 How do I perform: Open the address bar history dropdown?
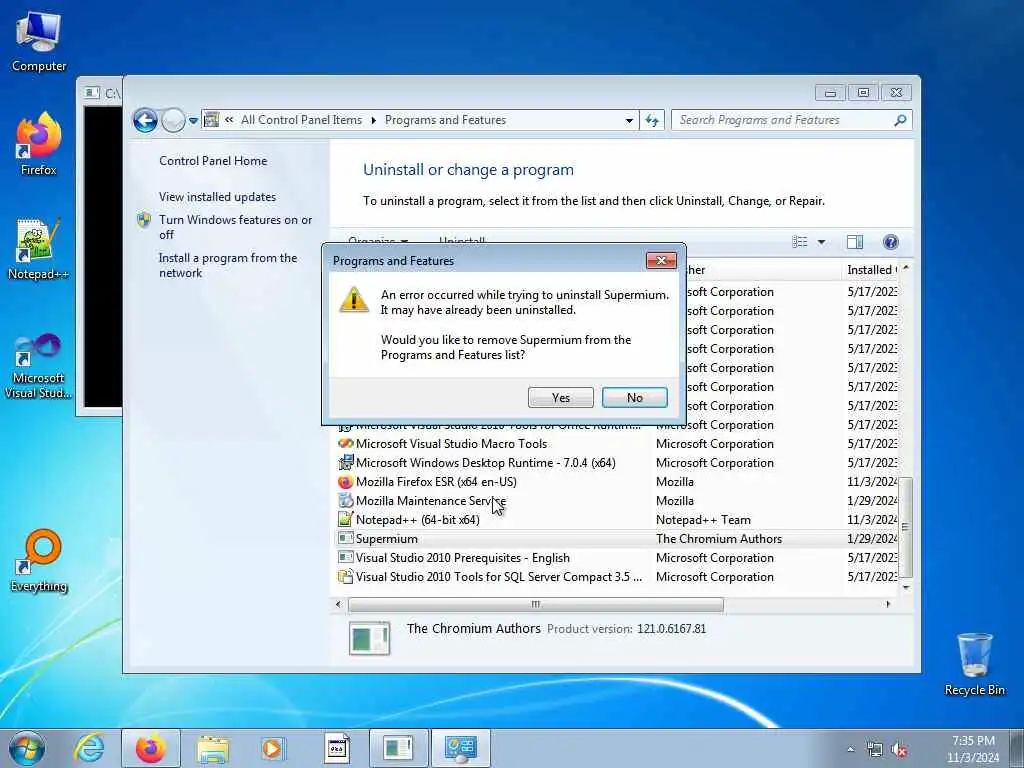point(629,120)
